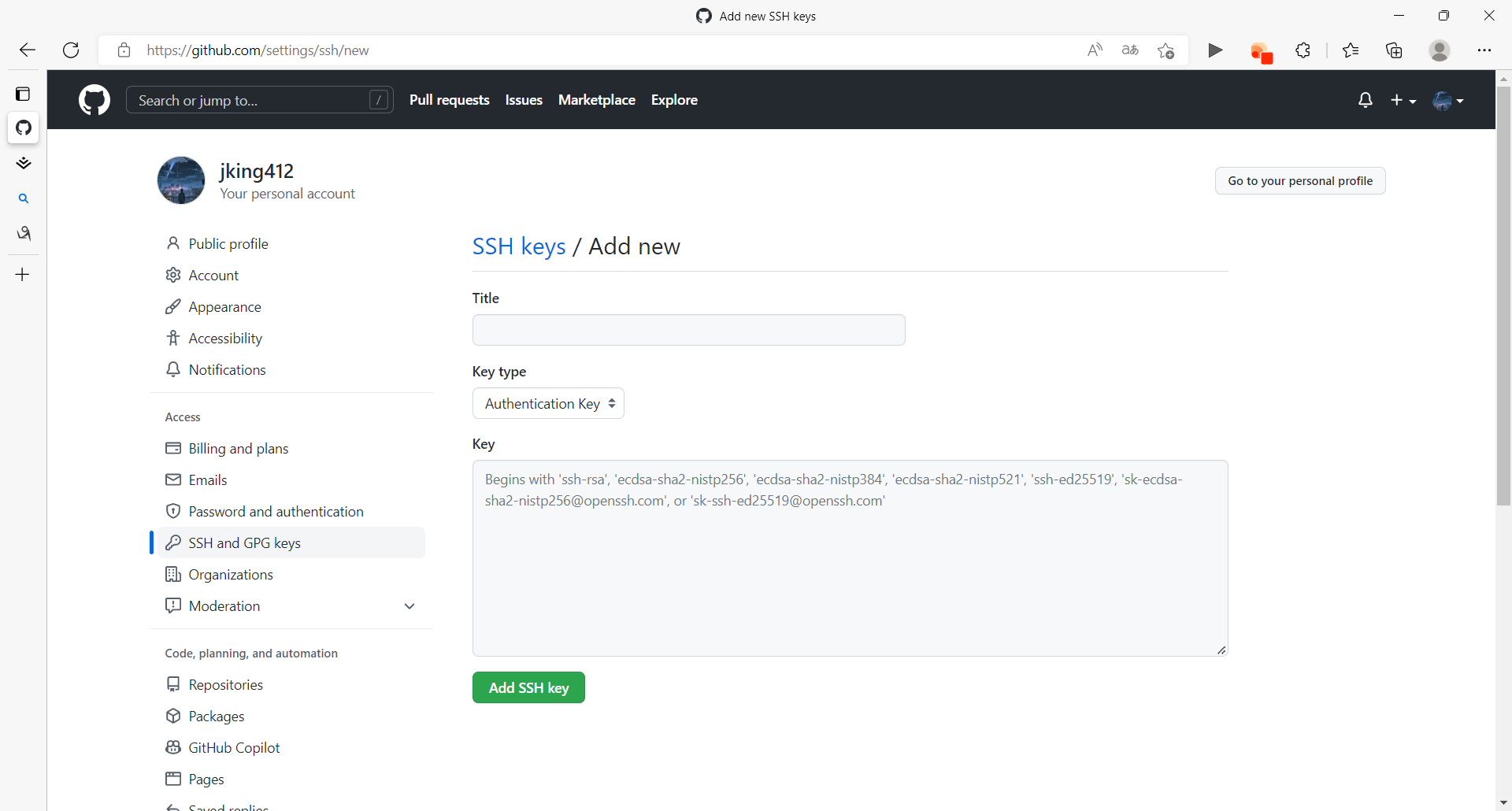Focus the Title input field
Viewport: 1512px width, 811px height.
[689, 330]
